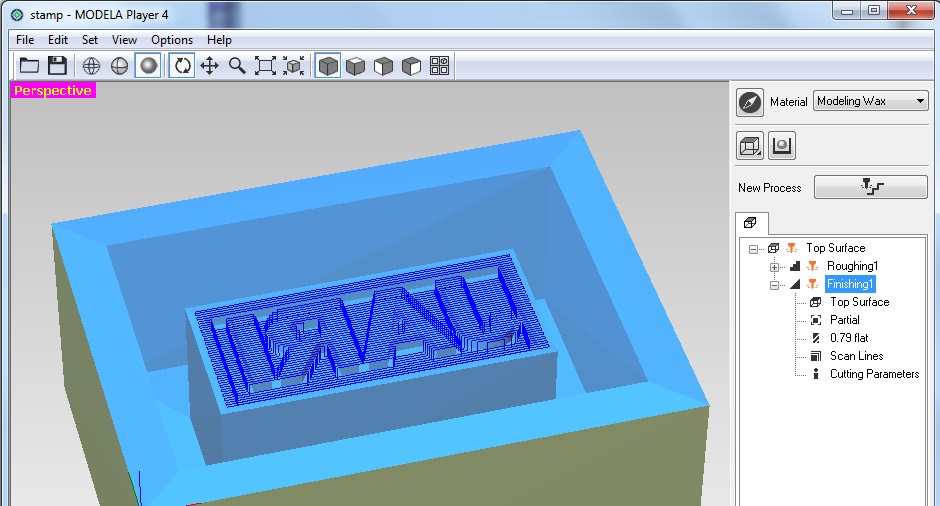Select Top Surface under Finishing1
This screenshot has height=506, width=940.
tap(859, 302)
